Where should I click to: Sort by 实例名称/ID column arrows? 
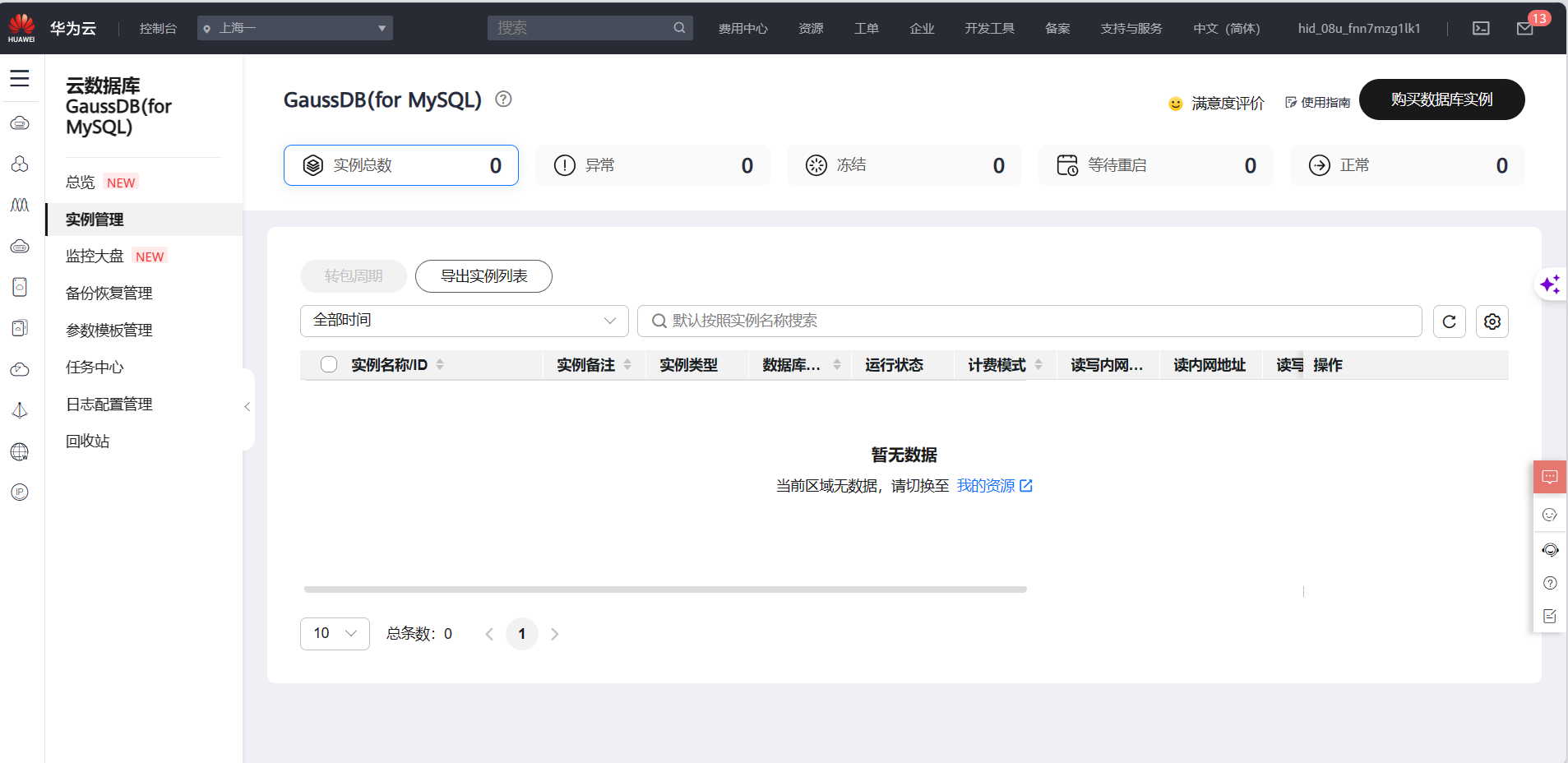click(440, 364)
